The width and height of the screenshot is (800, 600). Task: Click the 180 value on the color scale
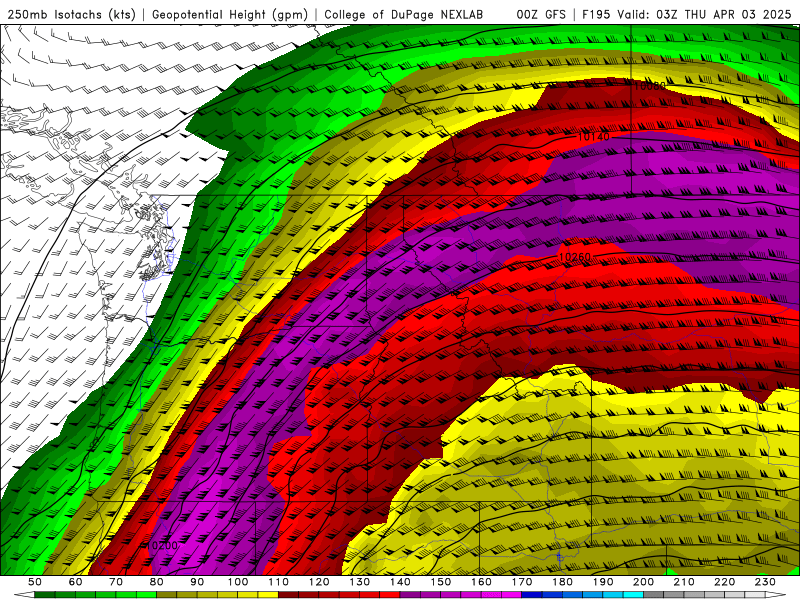pyautogui.click(x=562, y=582)
